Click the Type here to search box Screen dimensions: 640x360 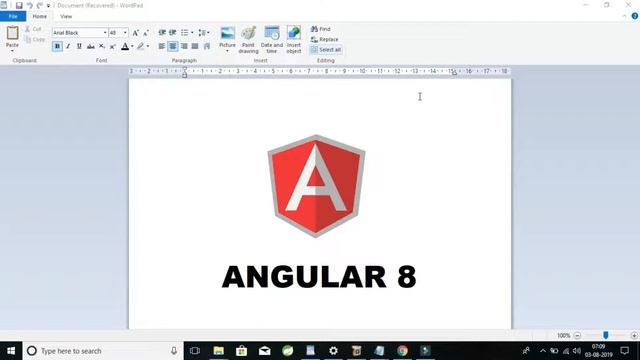point(103,351)
